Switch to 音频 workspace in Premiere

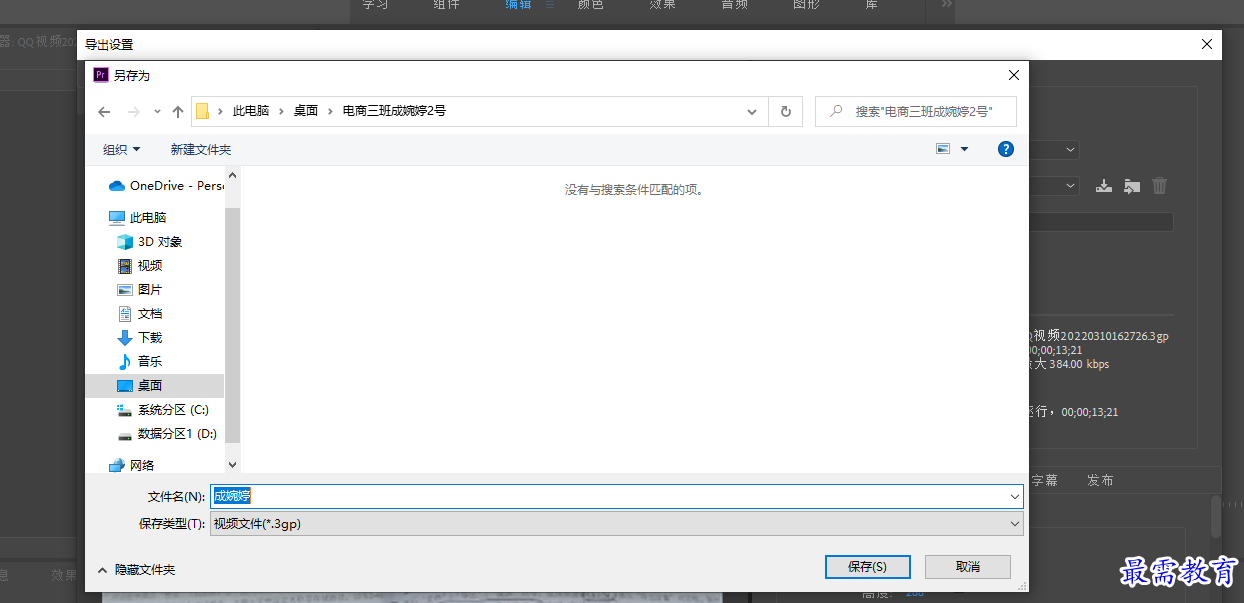[734, 5]
